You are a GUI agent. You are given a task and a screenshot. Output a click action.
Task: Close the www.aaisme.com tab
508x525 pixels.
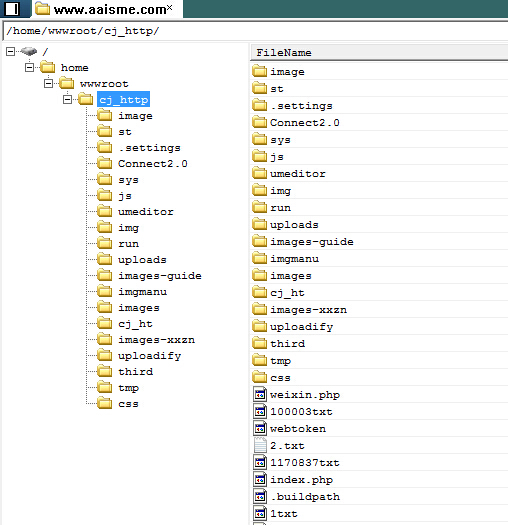pyautogui.click(x=170, y=7)
